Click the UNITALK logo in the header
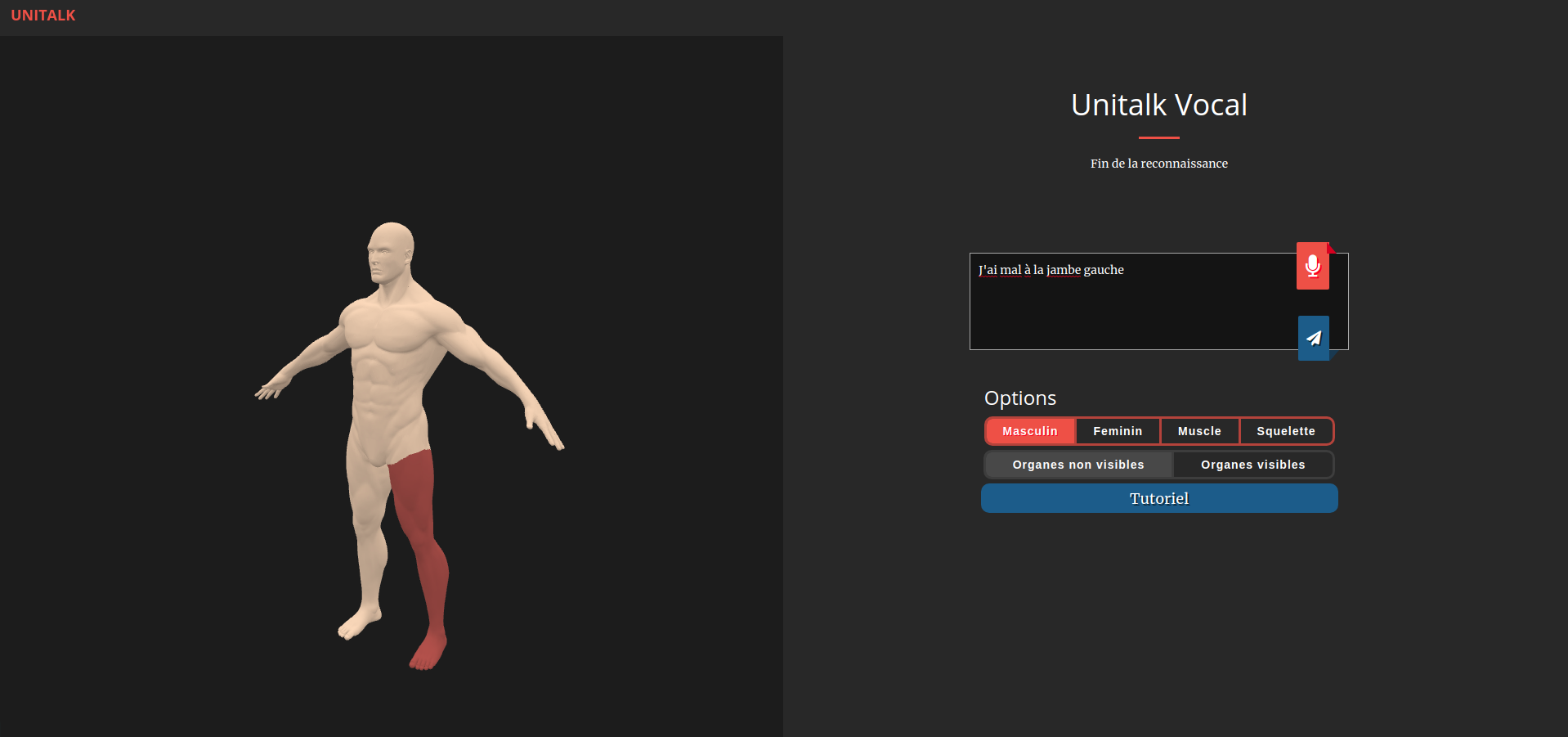This screenshot has height=737, width=1568. point(43,16)
